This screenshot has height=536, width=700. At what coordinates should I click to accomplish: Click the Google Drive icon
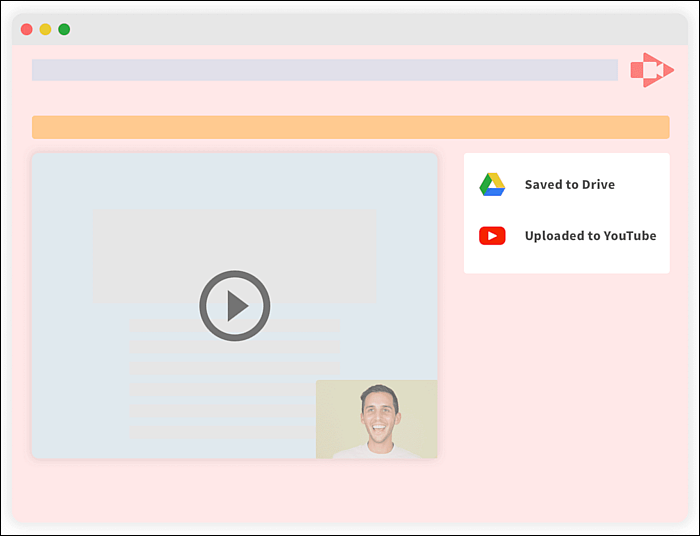pyautogui.click(x=492, y=184)
